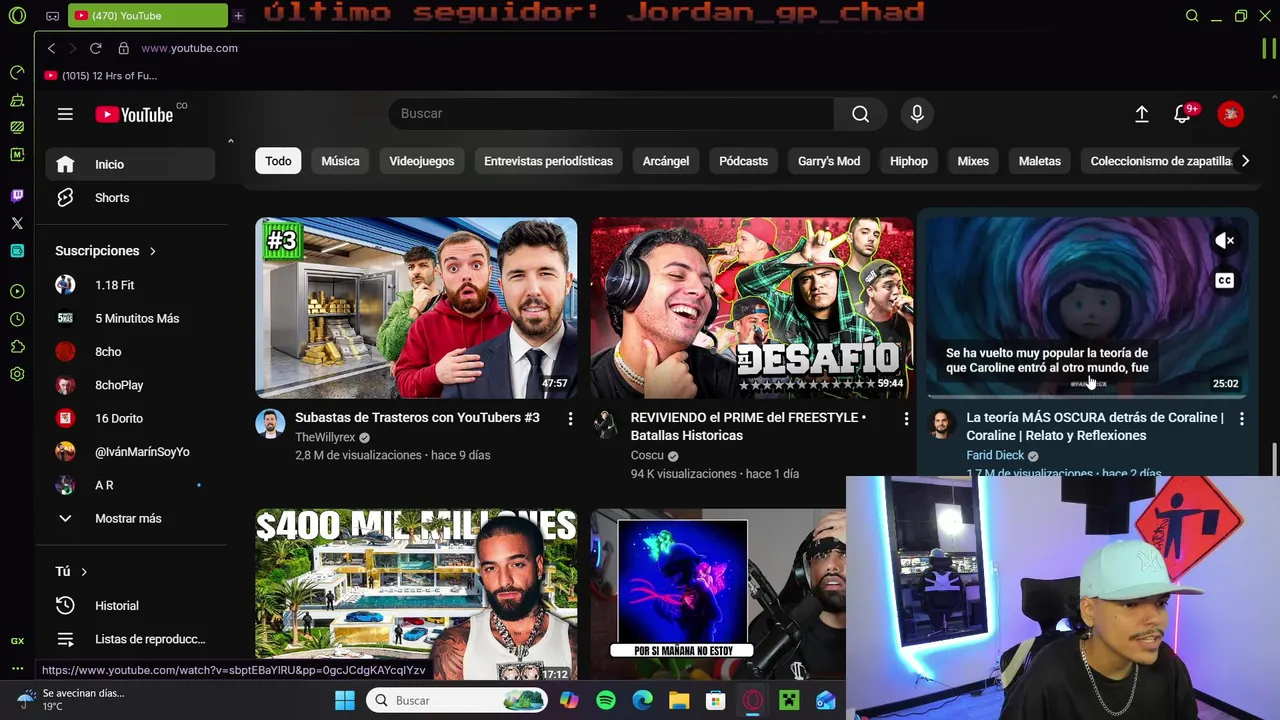Open Shorts in YouTube sidebar
The width and height of the screenshot is (1280, 720).
(x=130, y=198)
